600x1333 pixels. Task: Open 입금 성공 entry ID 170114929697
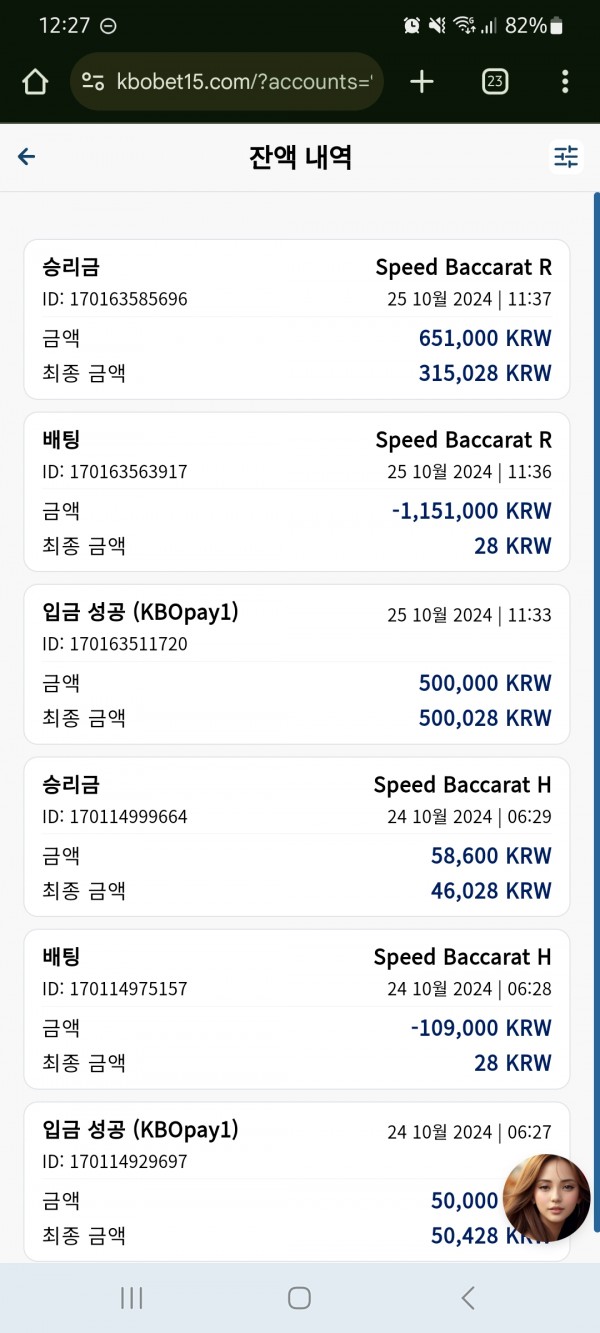click(x=297, y=1182)
